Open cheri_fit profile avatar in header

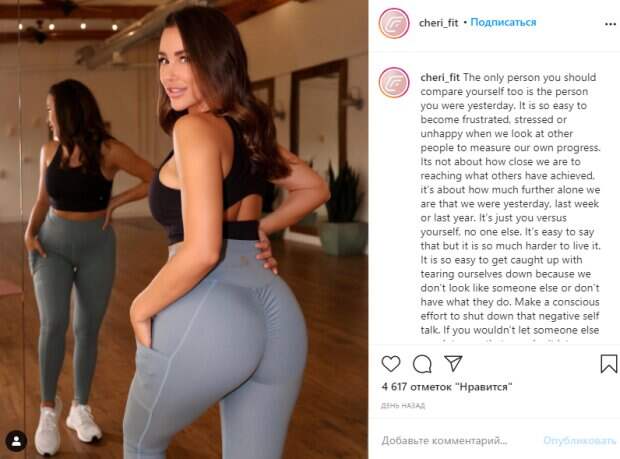coord(394,23)
